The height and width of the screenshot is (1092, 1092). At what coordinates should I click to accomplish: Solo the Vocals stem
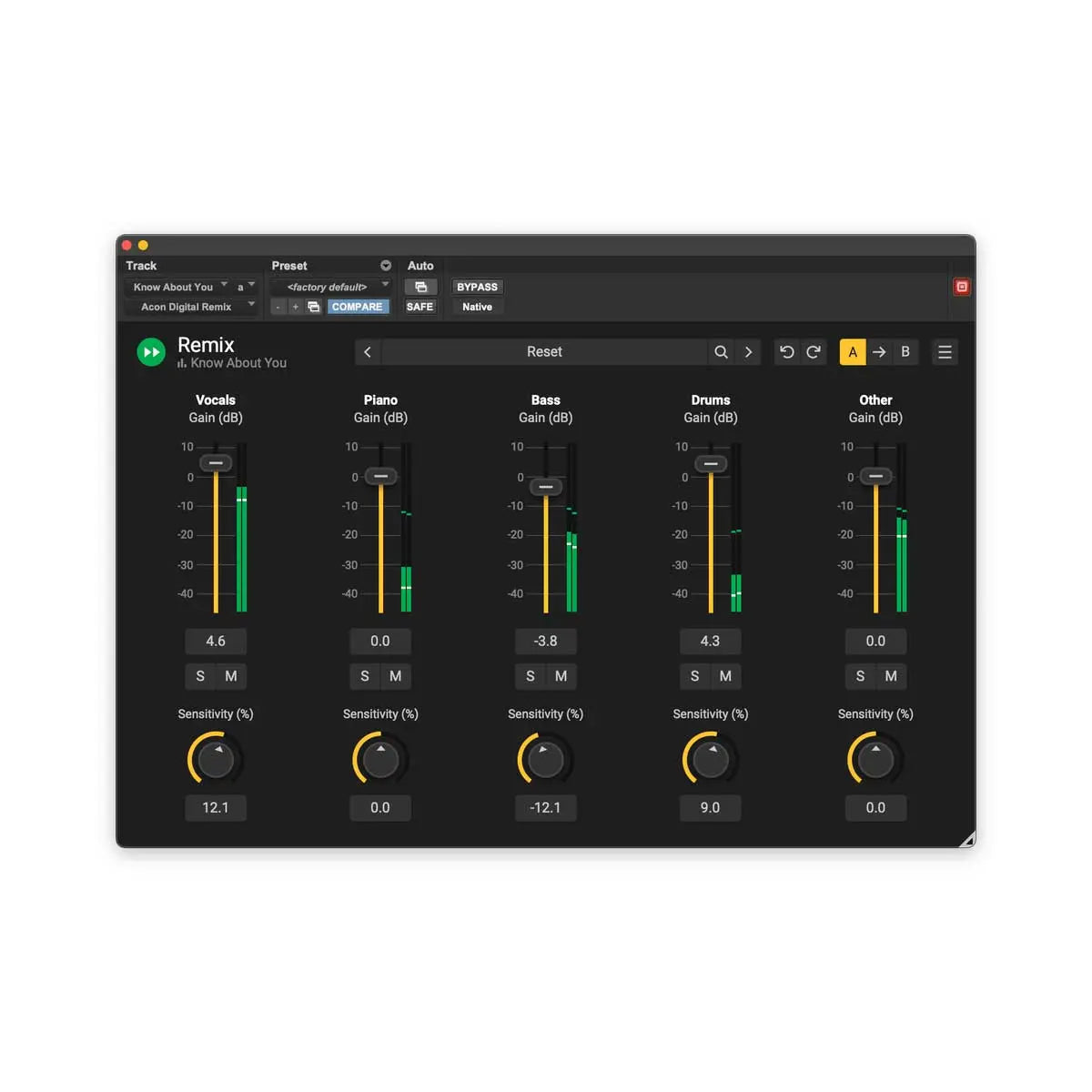[200, 676]
